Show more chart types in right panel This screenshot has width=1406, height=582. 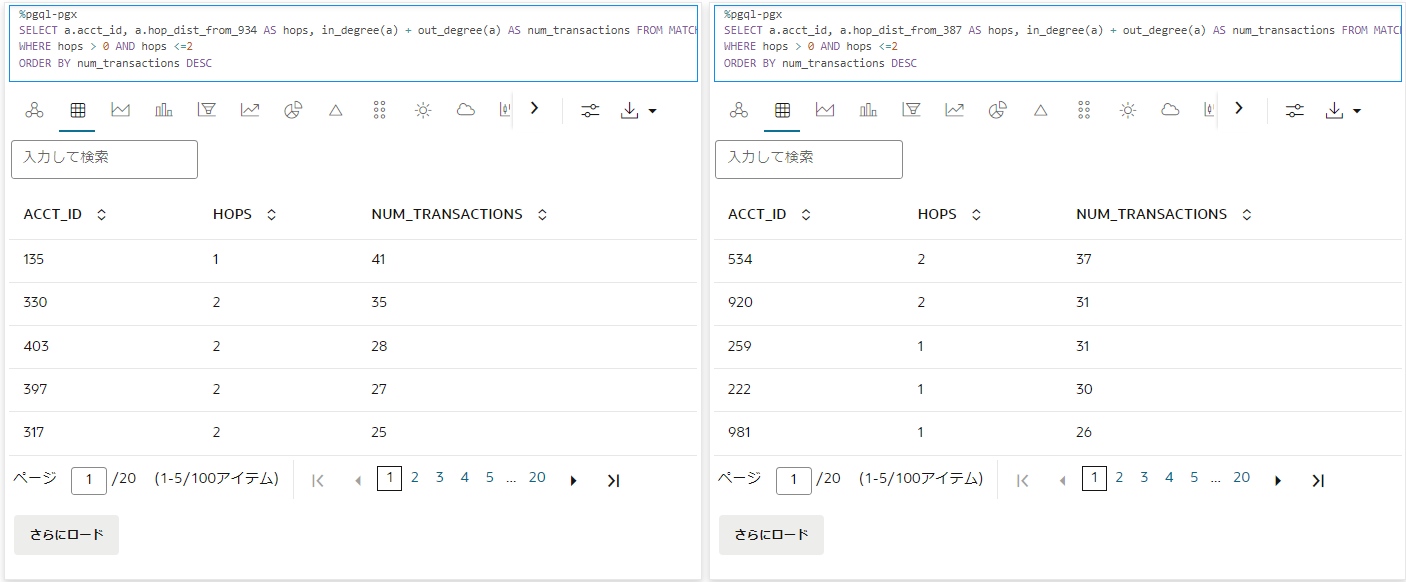(x=1239, y=108)
